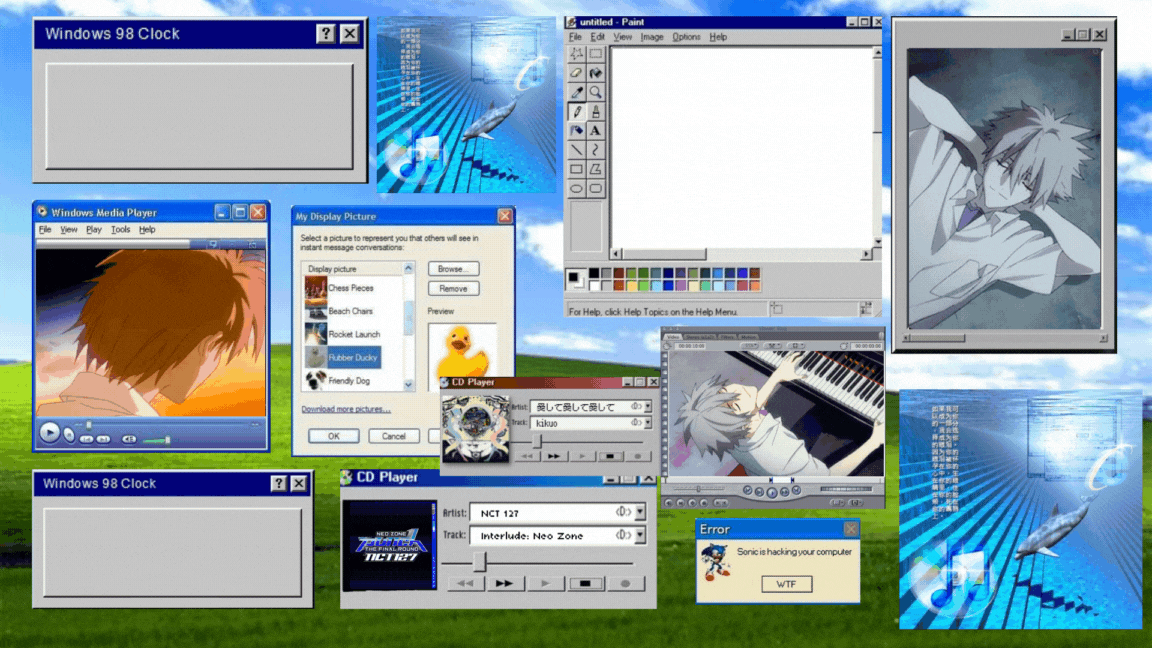The image size is (1152, 648).
Task: Rewind the kikuo CD Player
Action: 527,456
